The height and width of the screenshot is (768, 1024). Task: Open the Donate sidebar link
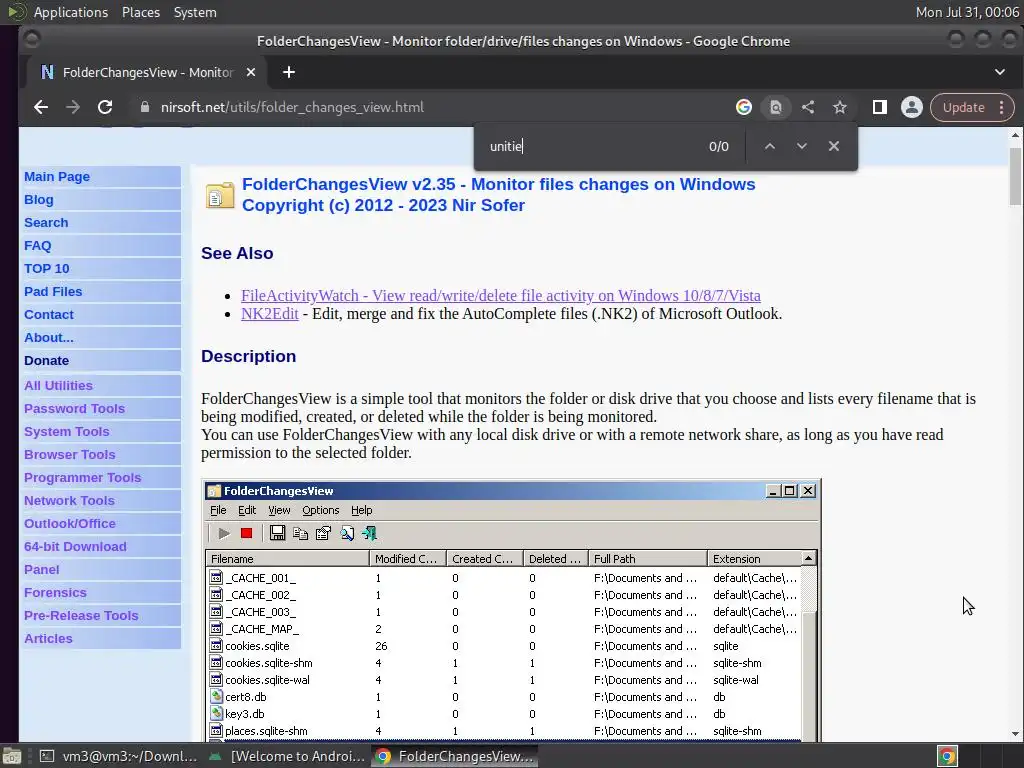[46, 360]
